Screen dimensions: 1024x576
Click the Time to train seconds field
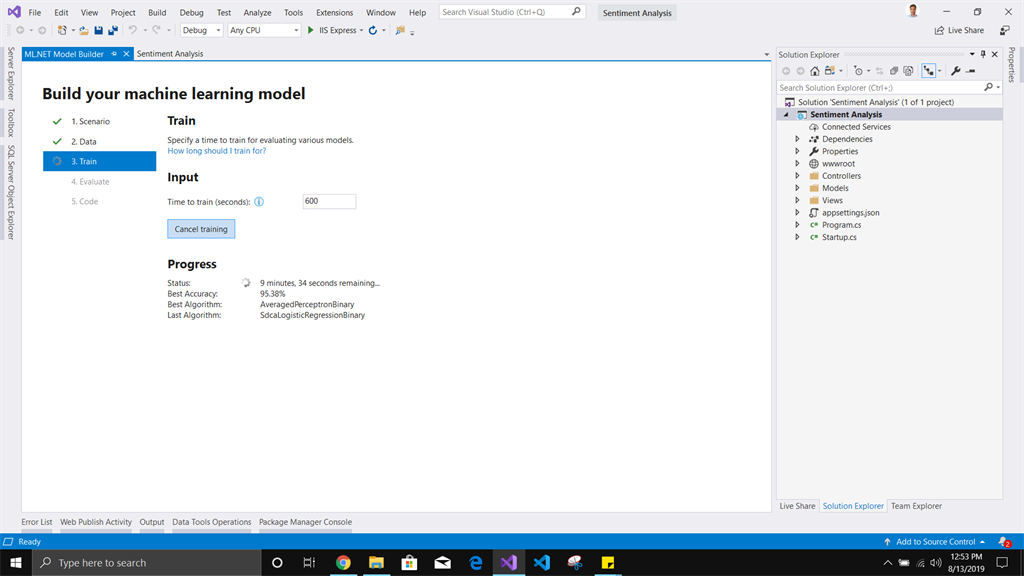329,200
